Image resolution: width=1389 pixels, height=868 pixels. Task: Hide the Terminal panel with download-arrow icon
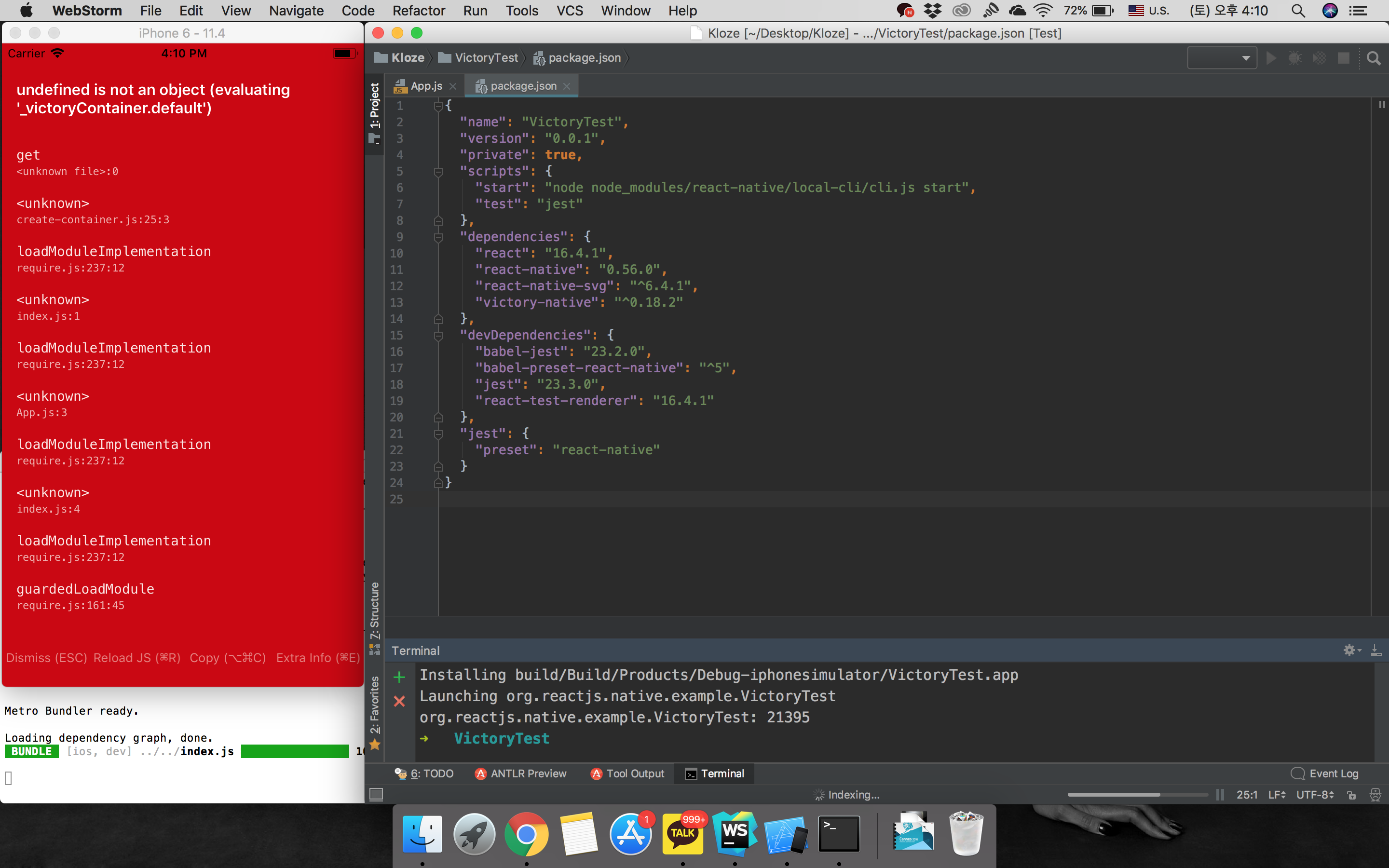(x=1376, y=650)
